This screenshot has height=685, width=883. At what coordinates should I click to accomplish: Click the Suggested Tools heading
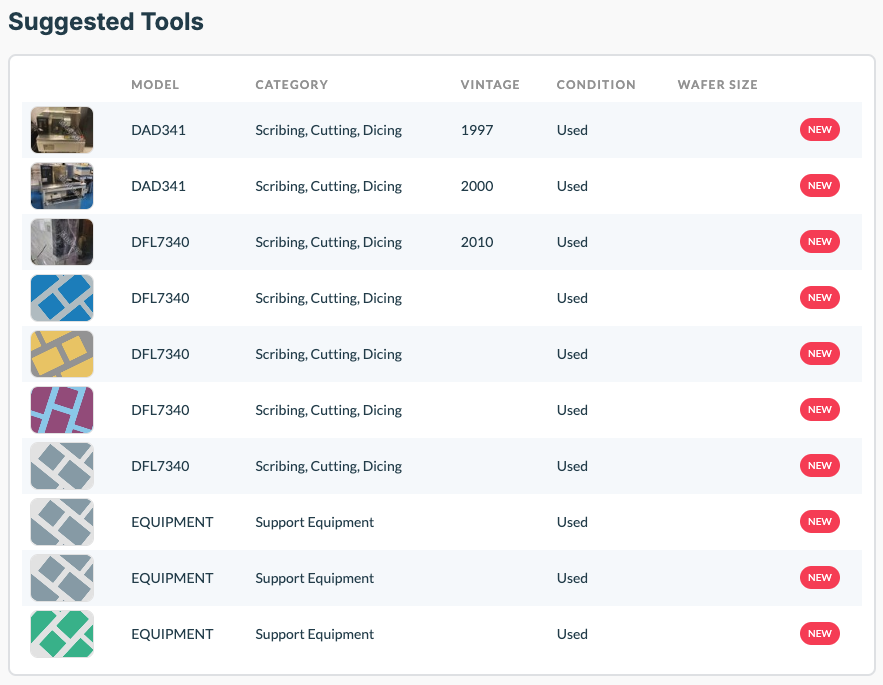(106, 23)
